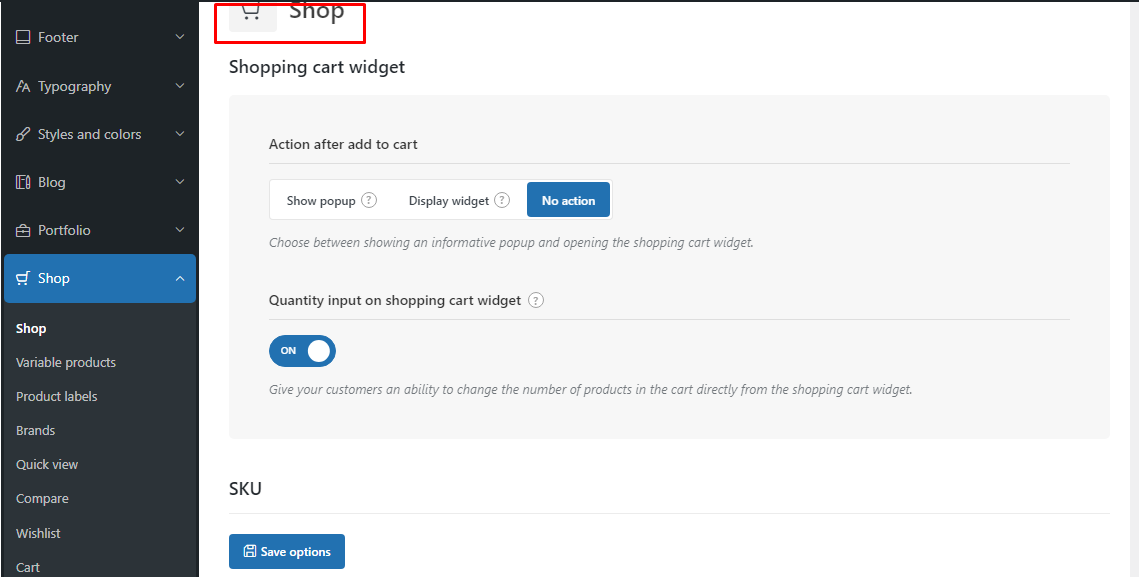
Task: Click the Shop cart icon in sidebar
Action: tap(23, 278)
